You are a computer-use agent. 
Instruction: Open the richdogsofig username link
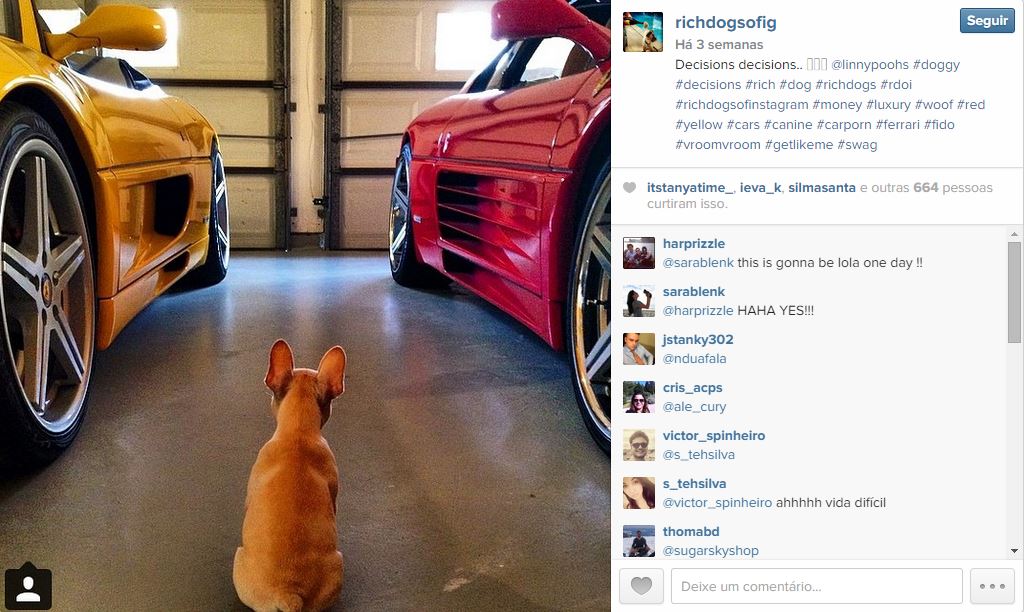[x=726, y=22]
